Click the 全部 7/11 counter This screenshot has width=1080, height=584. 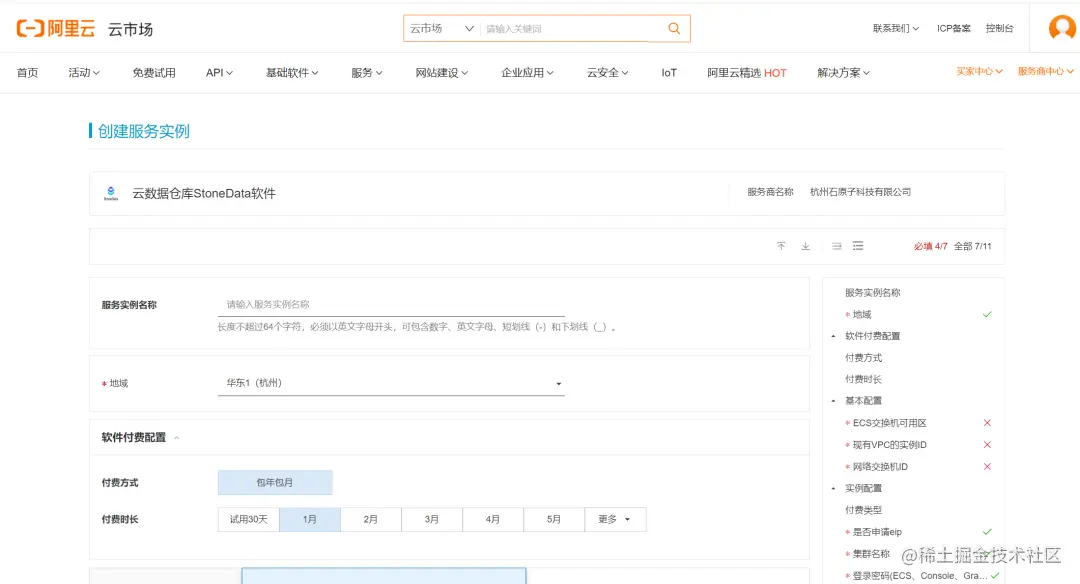coord(973,246)
